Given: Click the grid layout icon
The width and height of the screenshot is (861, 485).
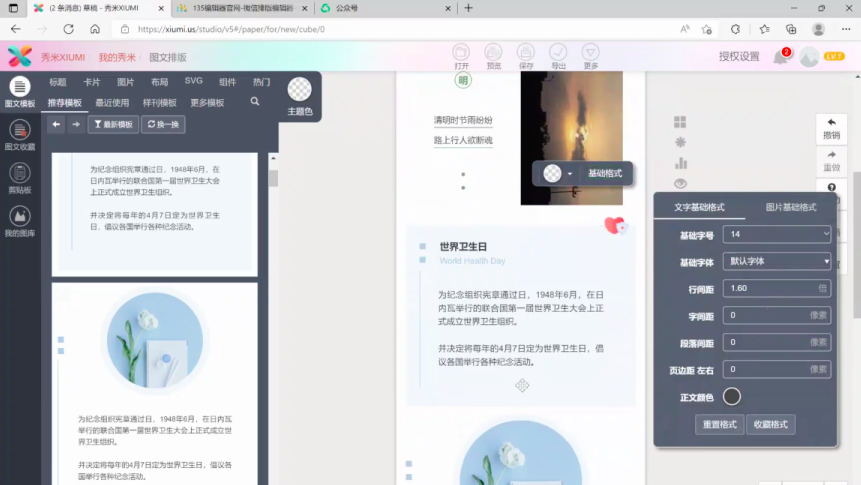Looking at the screenshot, I should [x=680, y=122].
